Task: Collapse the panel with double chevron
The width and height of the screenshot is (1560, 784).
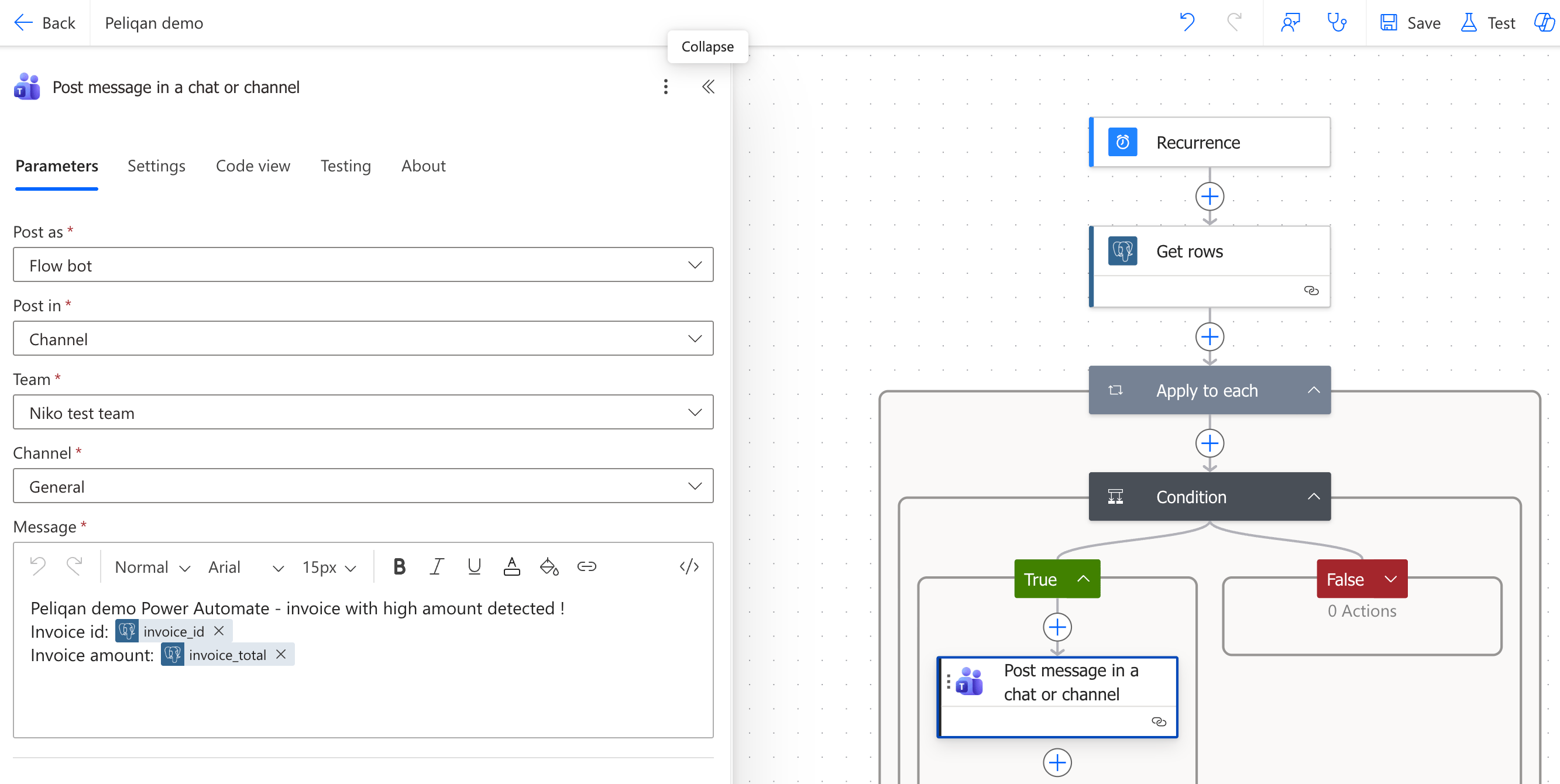Action: 708,87
